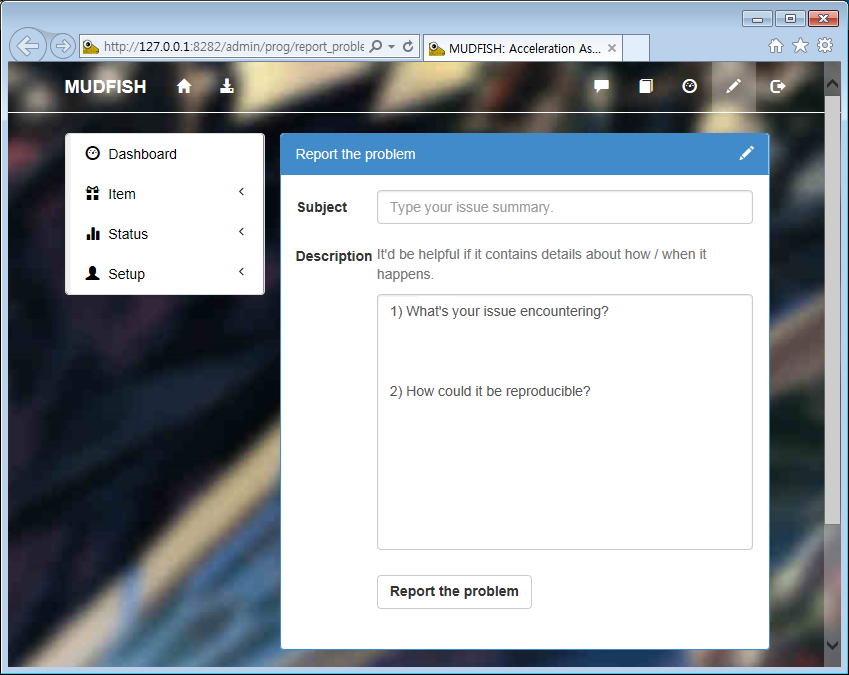Screen dimensions: 849x675
Task: Select the MUDFISH: Acceleration browser tab
Action: point(520,48)
